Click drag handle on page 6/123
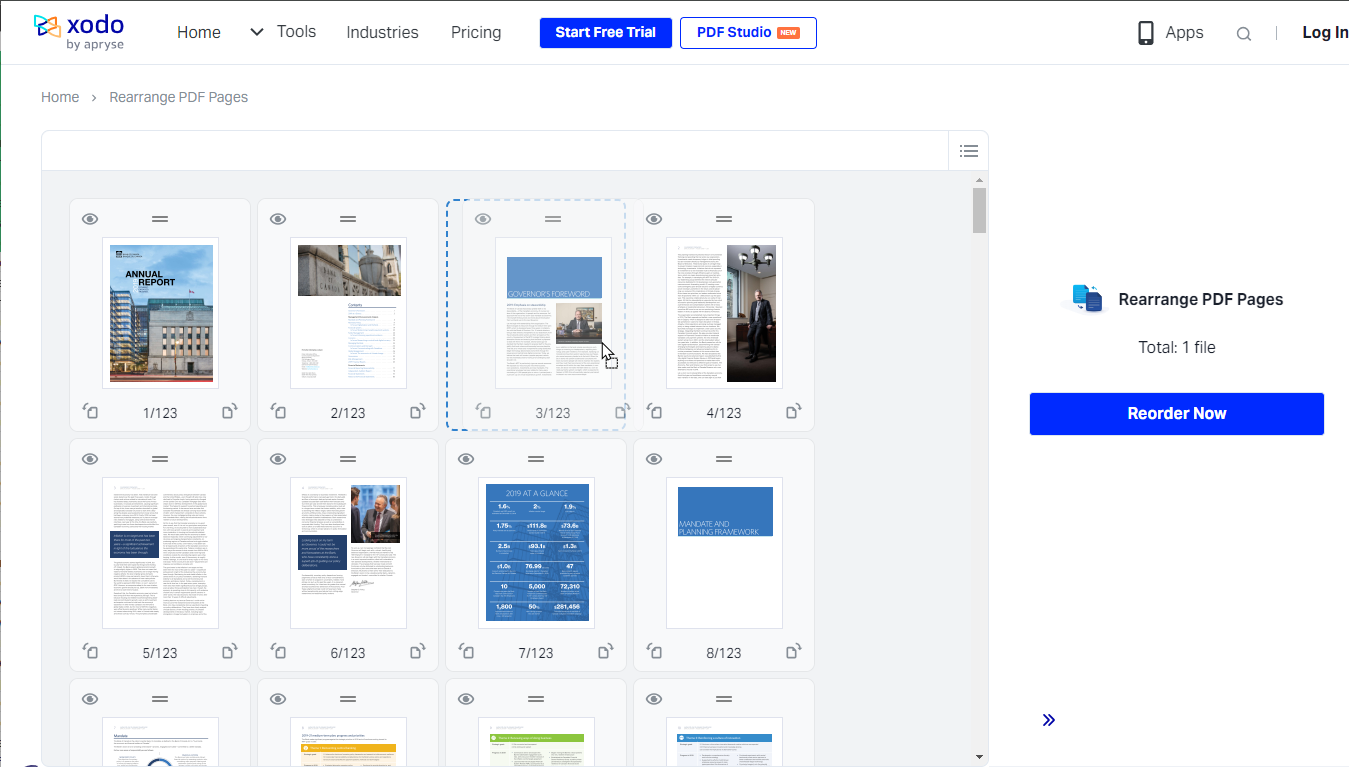 [348, 459]
